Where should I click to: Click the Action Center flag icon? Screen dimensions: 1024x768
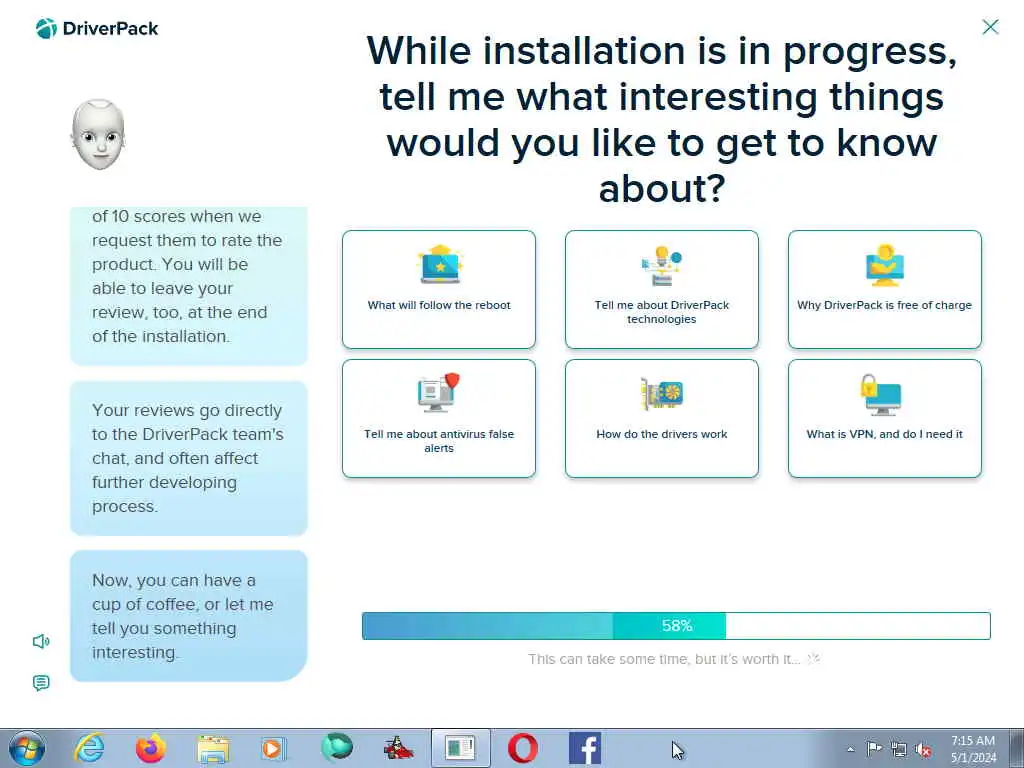(x=874, y=748)
